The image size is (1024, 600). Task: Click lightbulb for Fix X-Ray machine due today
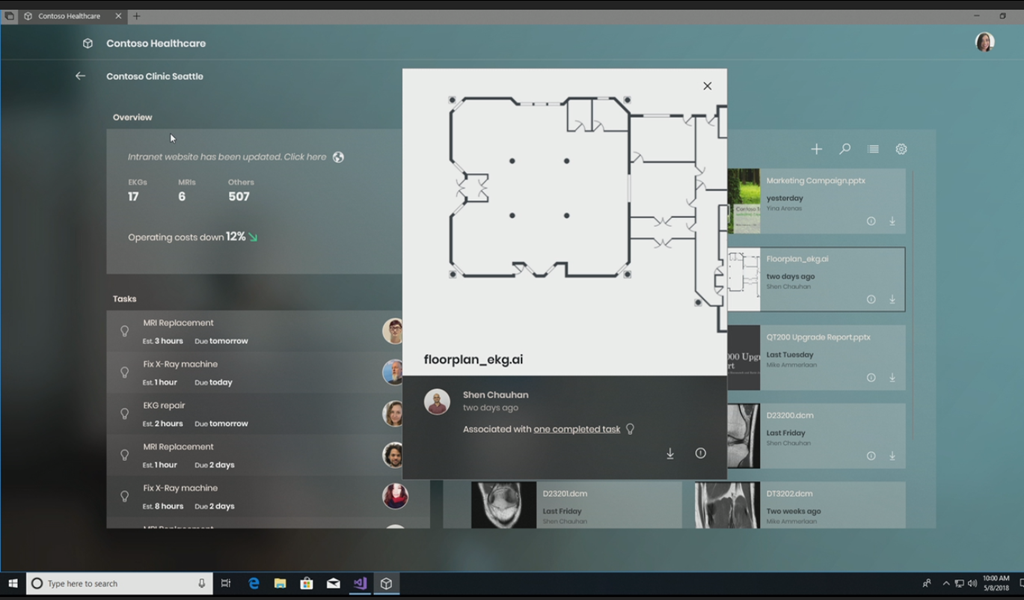click(x=125, y=372)
